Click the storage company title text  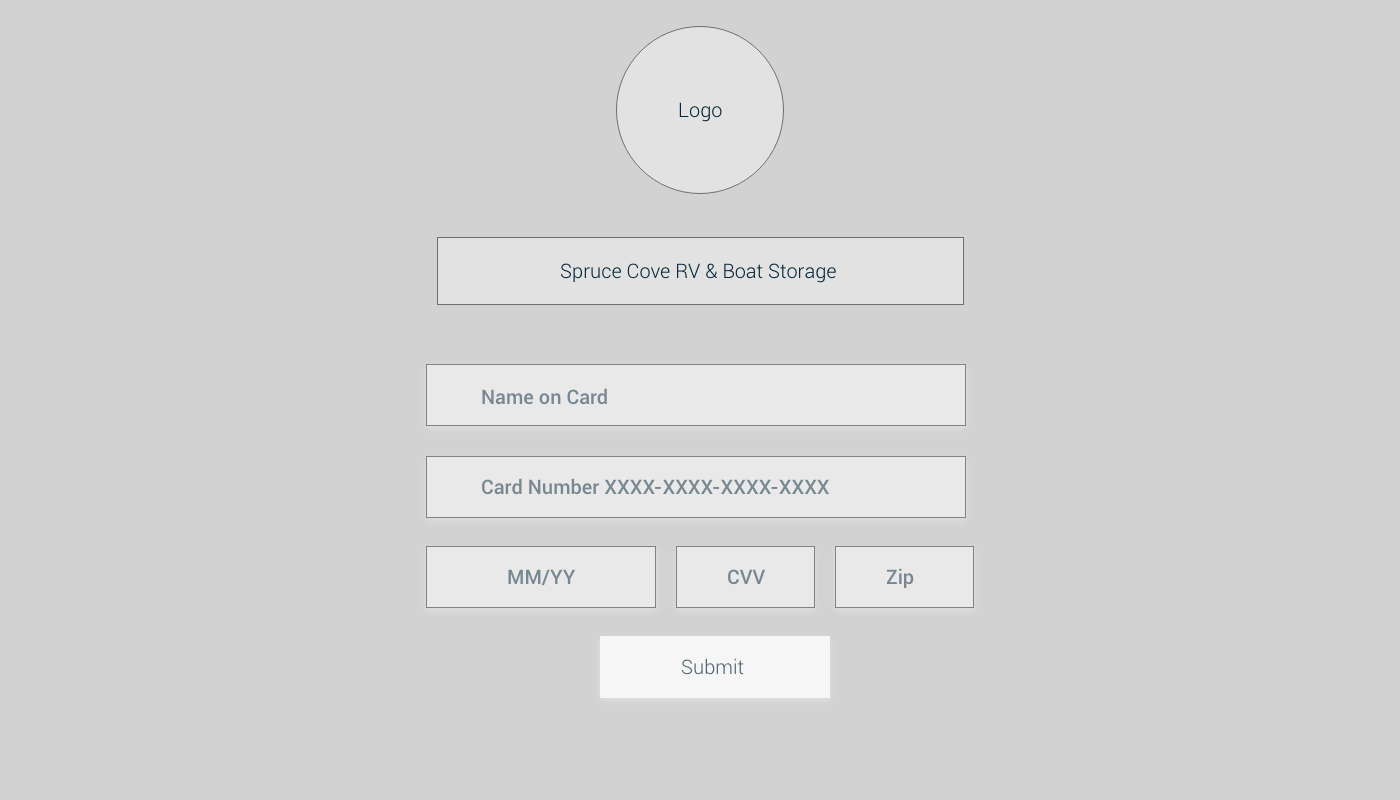[698, 271]
